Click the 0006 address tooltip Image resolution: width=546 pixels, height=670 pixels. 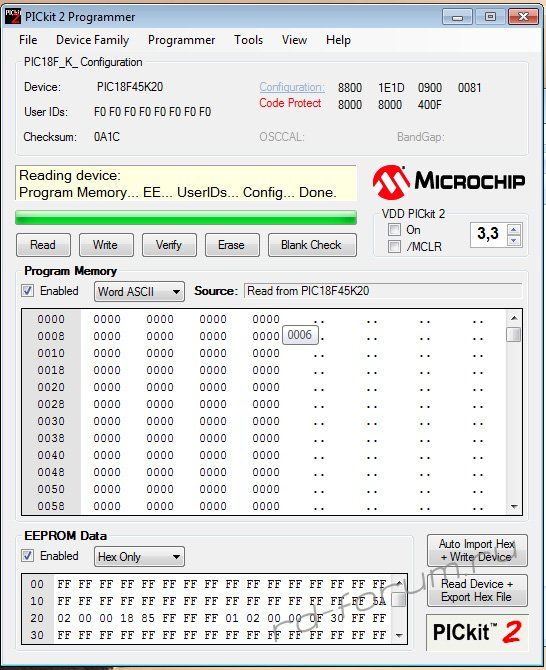[300, 335]
